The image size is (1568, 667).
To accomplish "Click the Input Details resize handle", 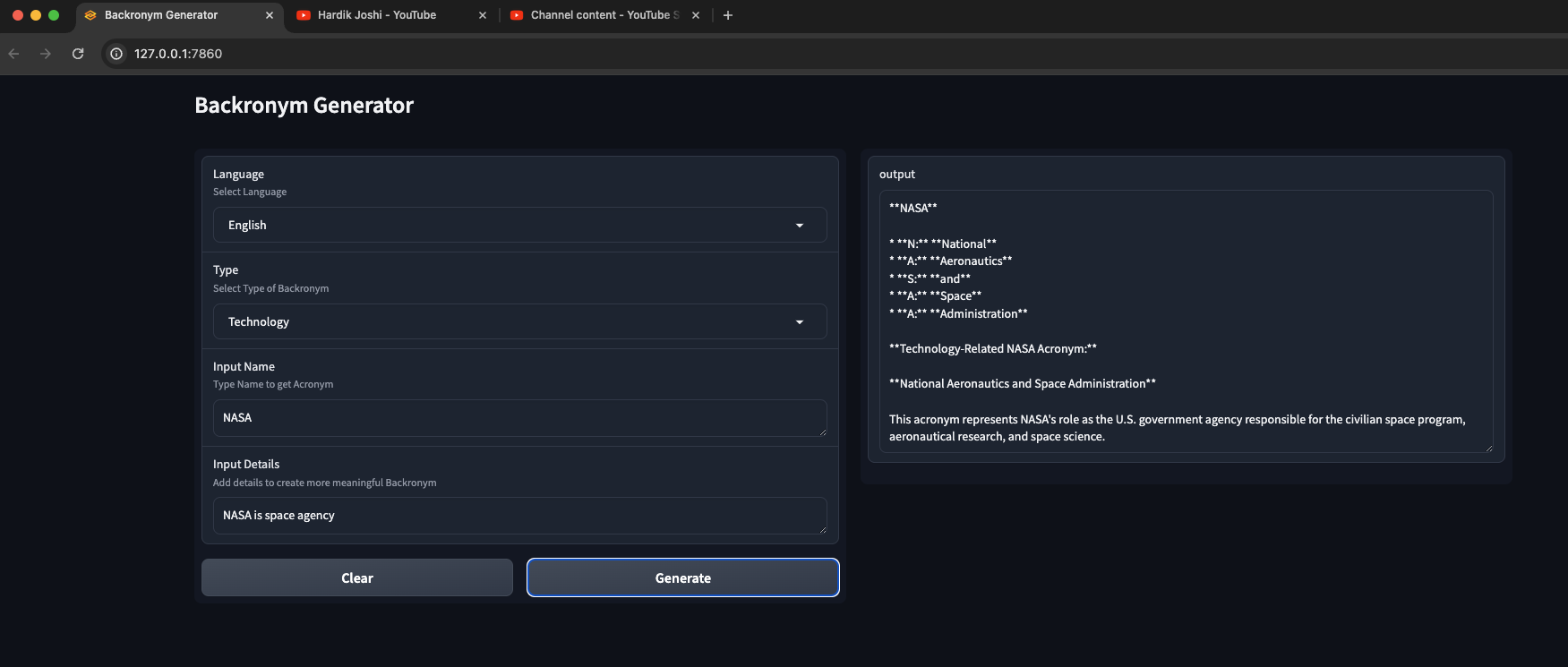I will pos(822,529).
